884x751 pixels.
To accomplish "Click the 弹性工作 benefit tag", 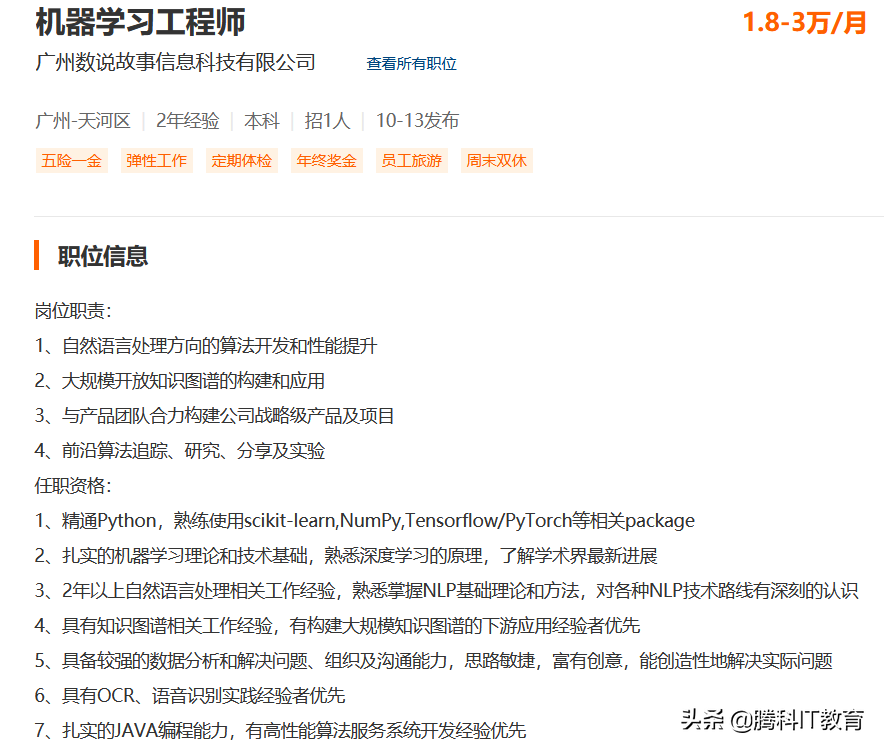I will pos(156,160).
